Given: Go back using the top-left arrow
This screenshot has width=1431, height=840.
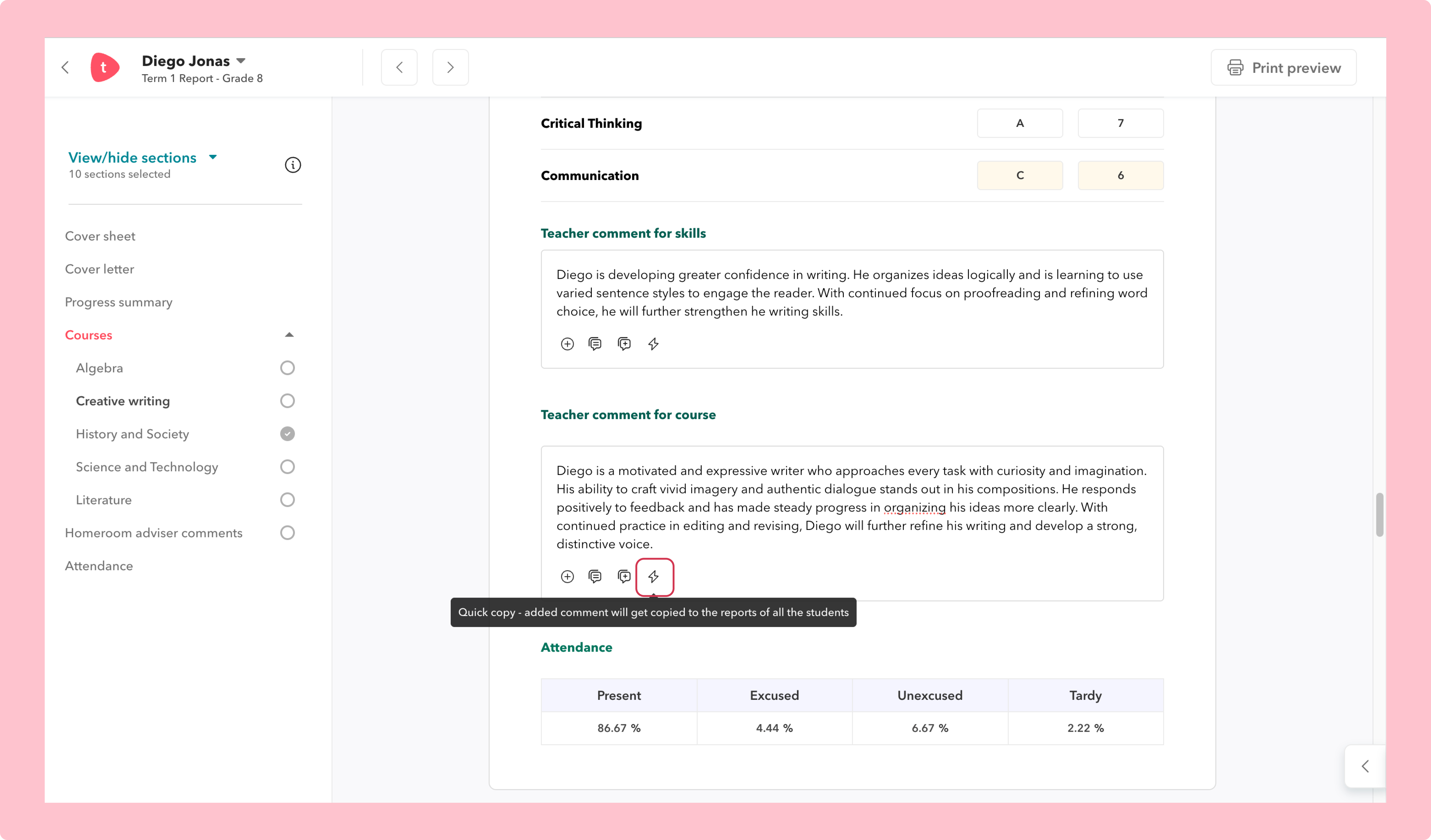Looking at the screenshot, I should 65,68.
